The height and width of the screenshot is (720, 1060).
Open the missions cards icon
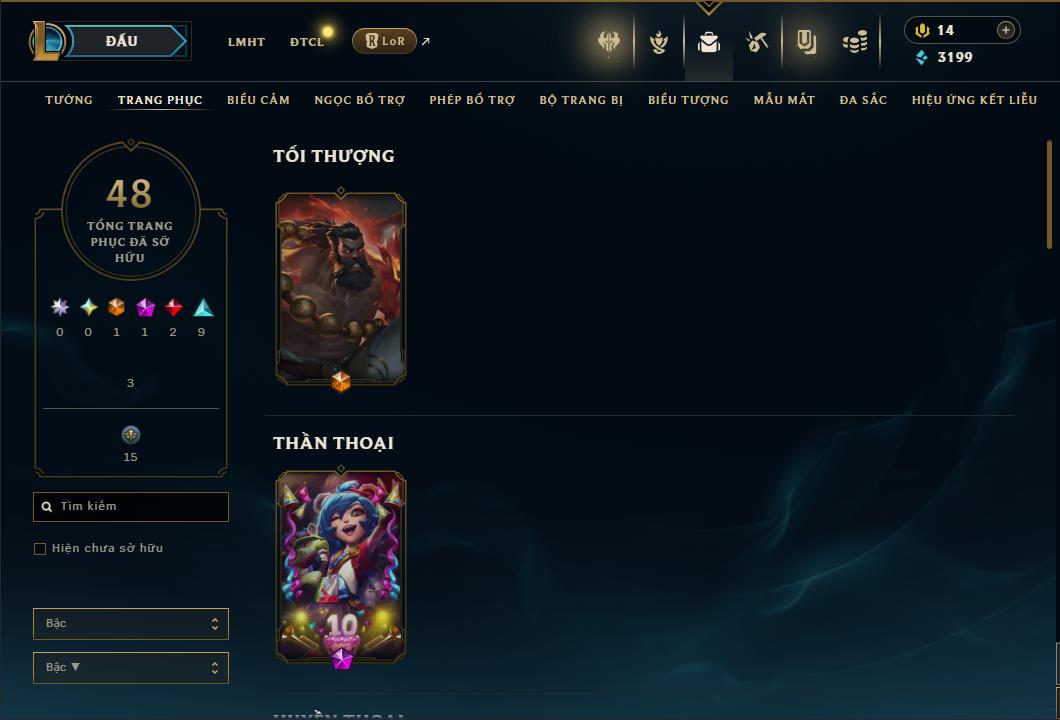click(806, 43)
